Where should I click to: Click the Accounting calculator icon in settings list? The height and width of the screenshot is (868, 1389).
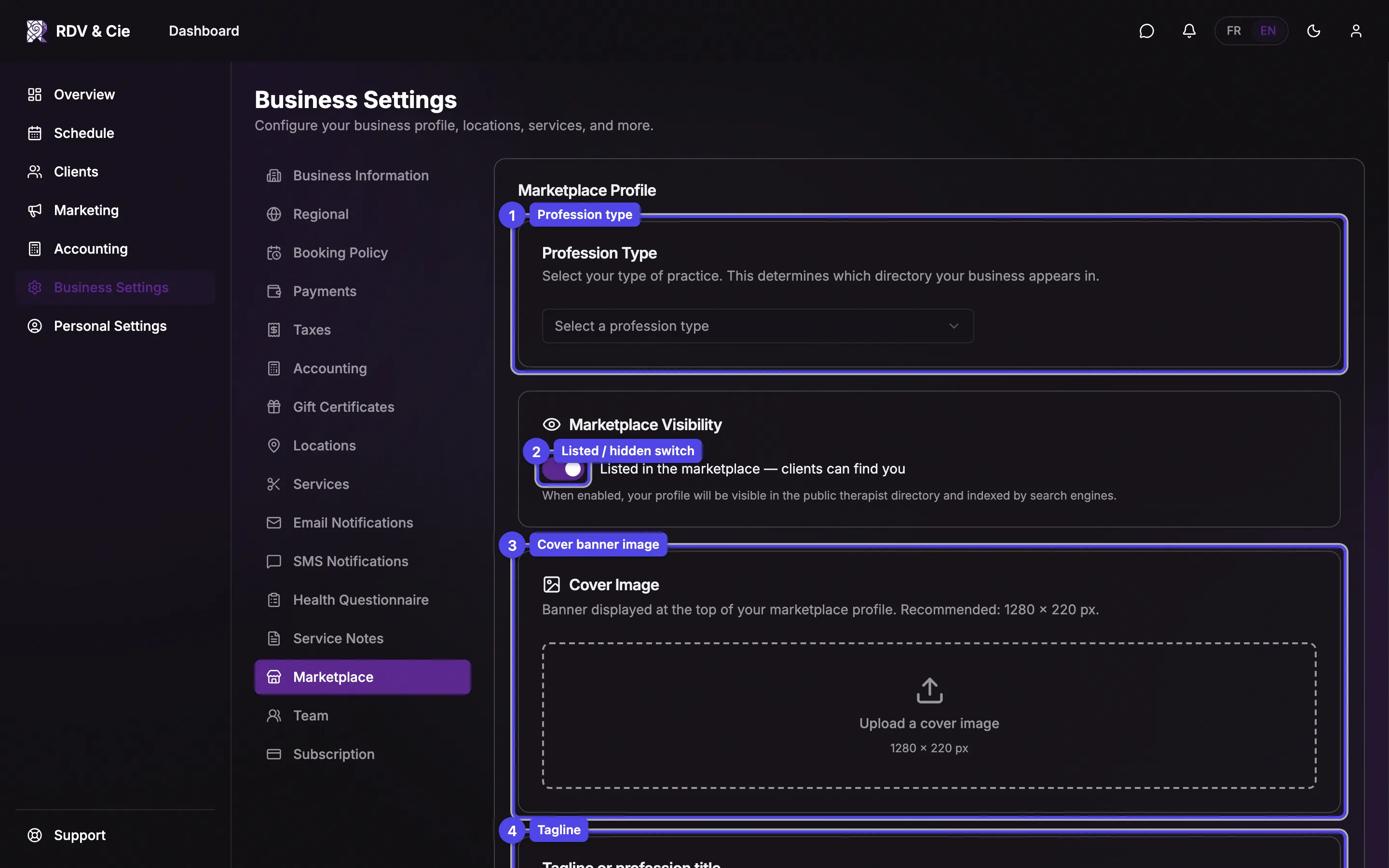(274, 368)
